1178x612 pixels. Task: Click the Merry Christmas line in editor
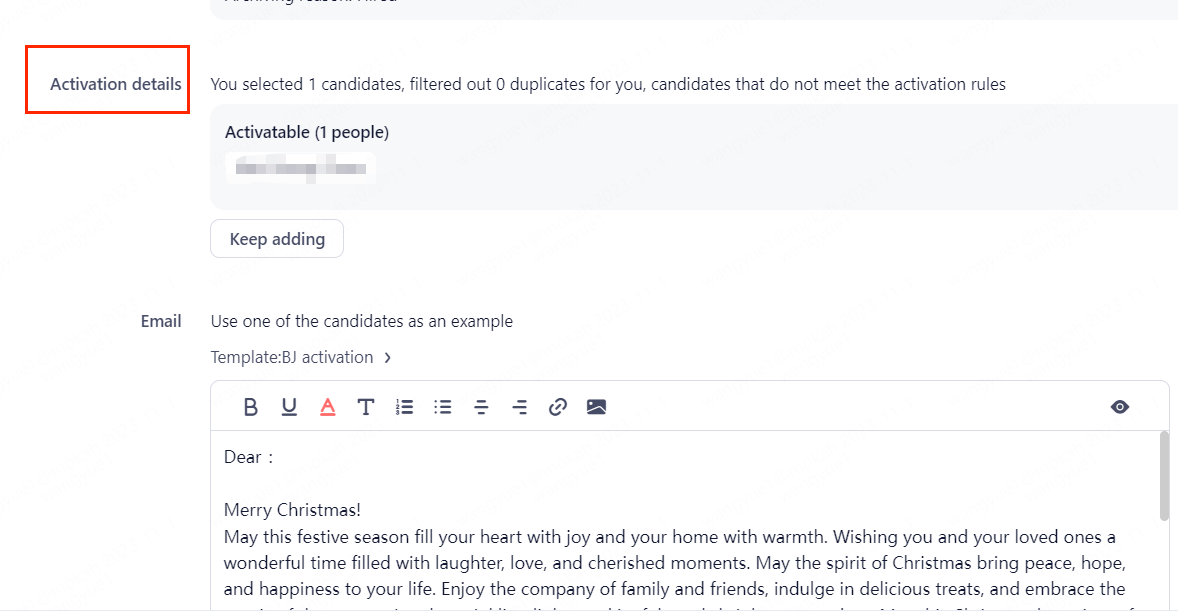point(292,510)
